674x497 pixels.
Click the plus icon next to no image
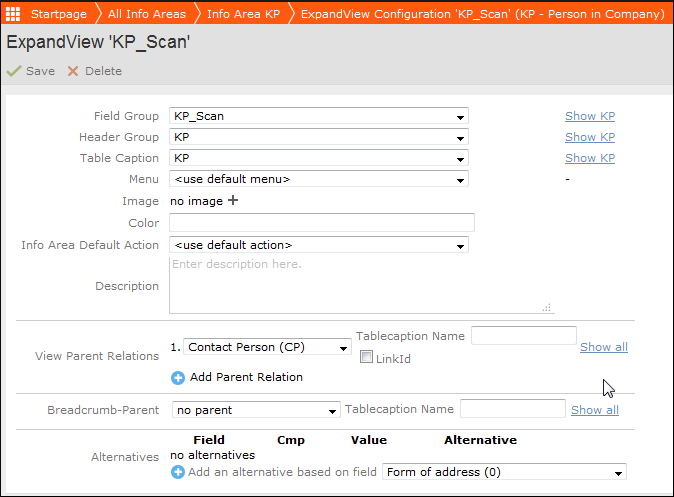(x=233, y=200)
